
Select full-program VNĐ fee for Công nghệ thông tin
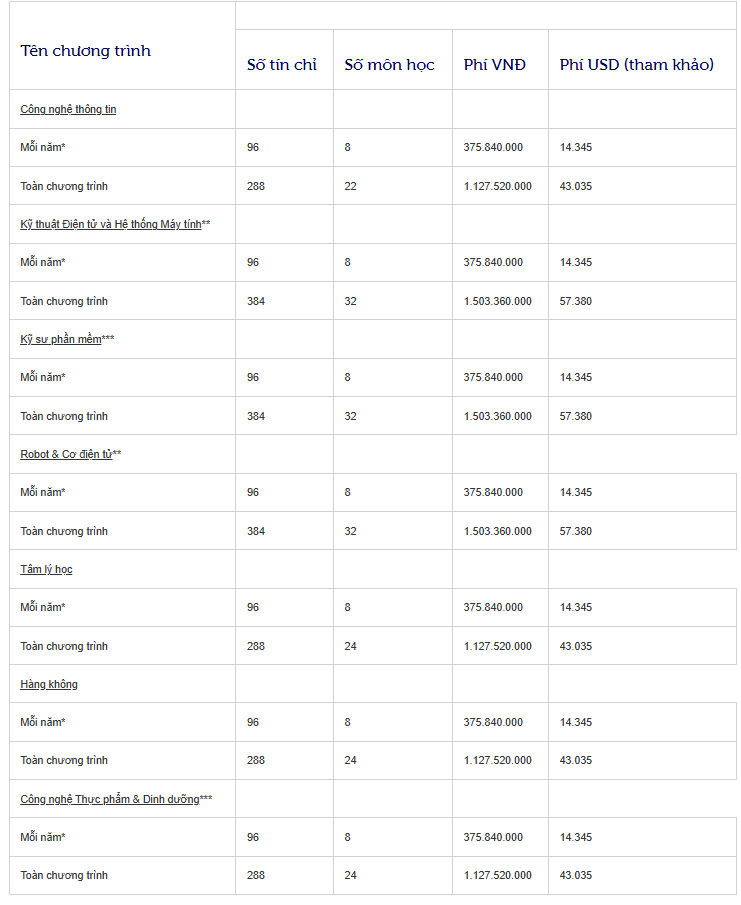[497, 186]
